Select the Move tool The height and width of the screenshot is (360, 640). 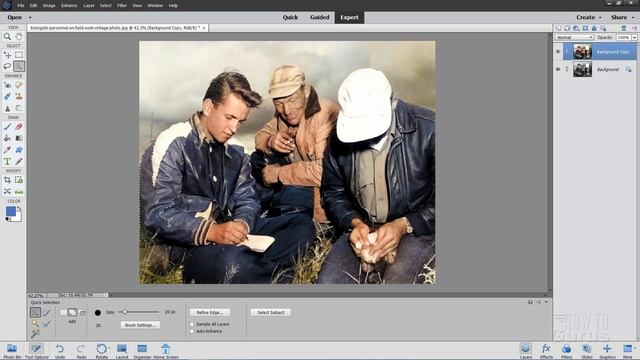7,55
